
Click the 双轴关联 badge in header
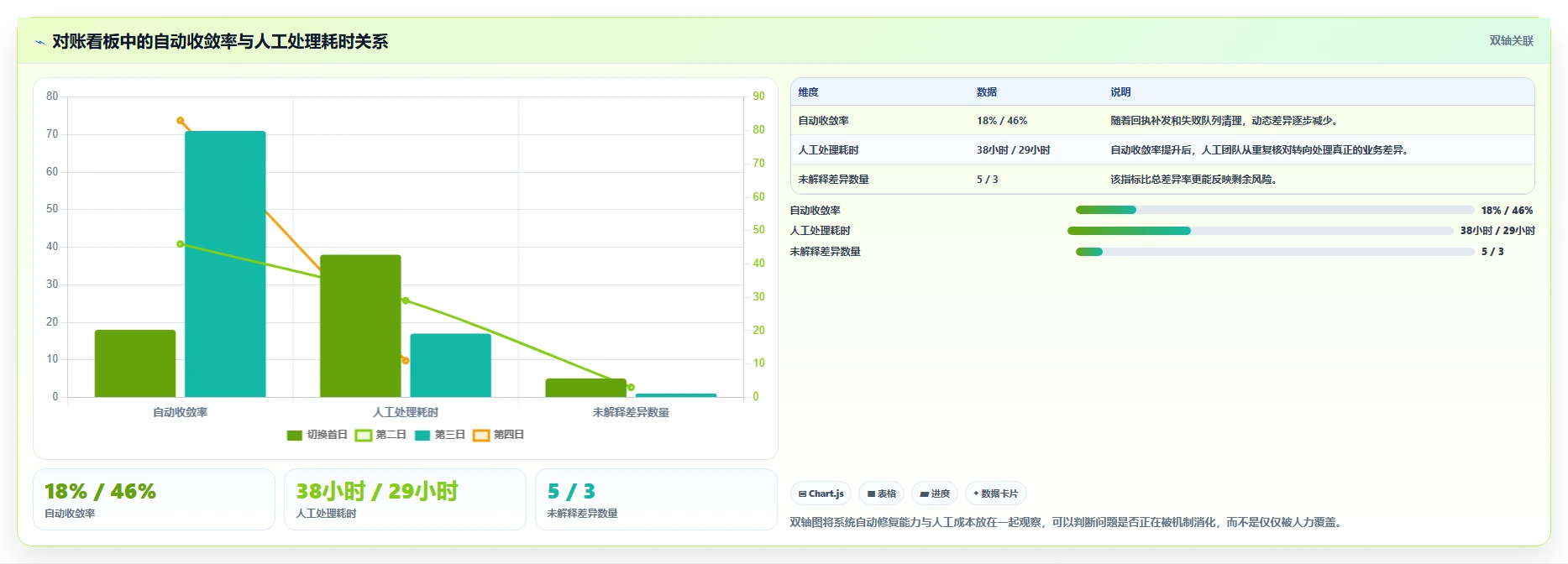(1511, 40)
